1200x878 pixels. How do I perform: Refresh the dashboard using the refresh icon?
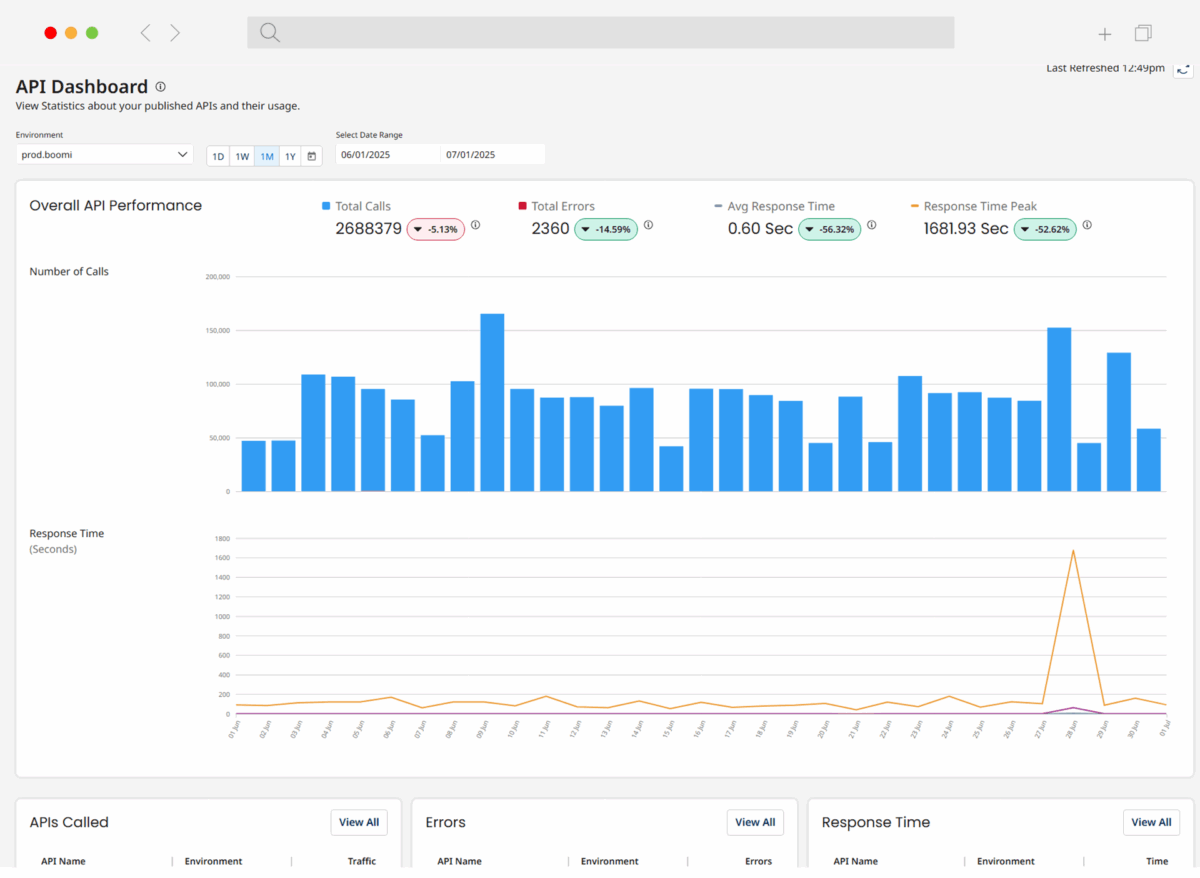[x=1183, y=69]
